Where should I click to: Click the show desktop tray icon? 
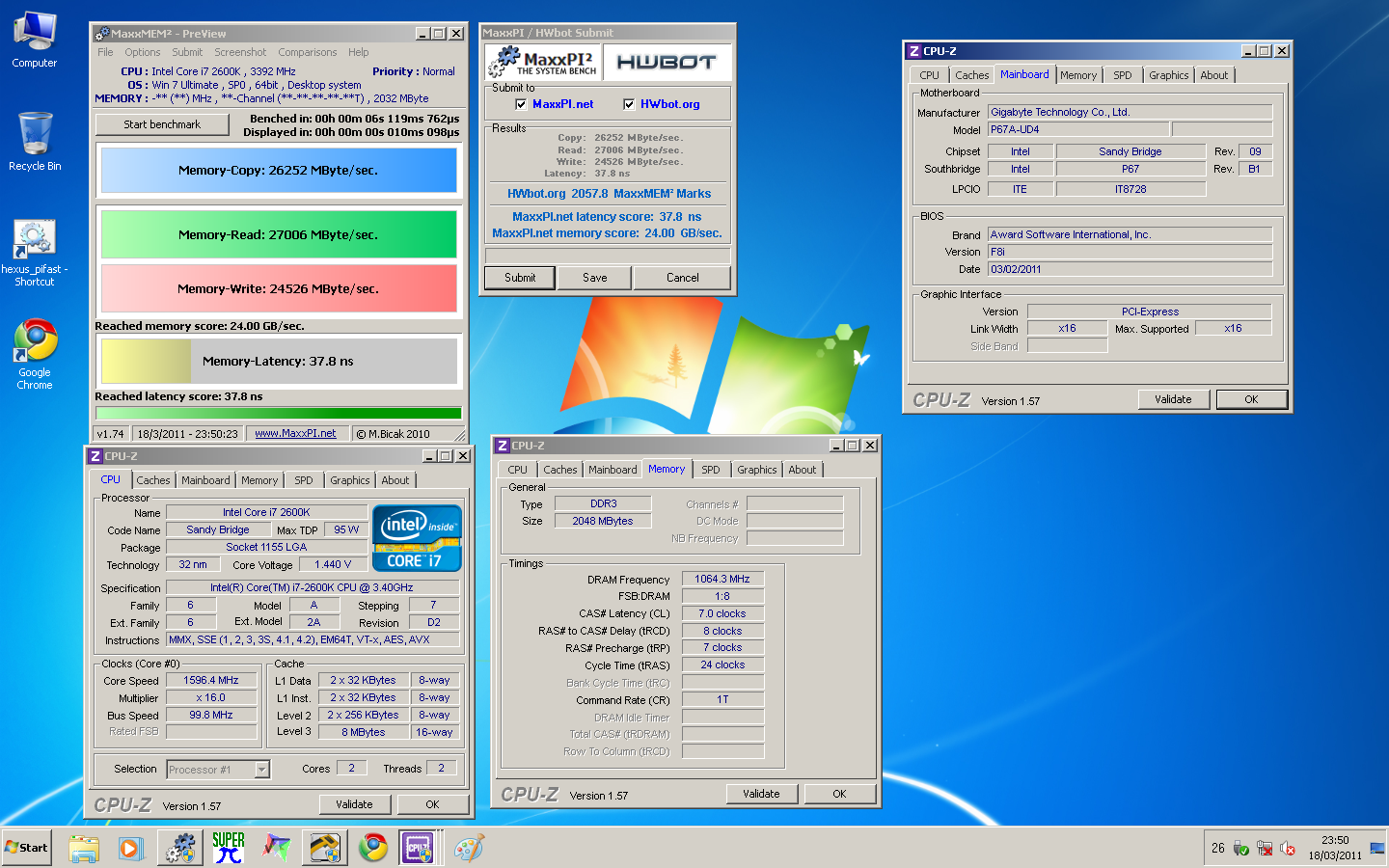[x=1376, y=849]
